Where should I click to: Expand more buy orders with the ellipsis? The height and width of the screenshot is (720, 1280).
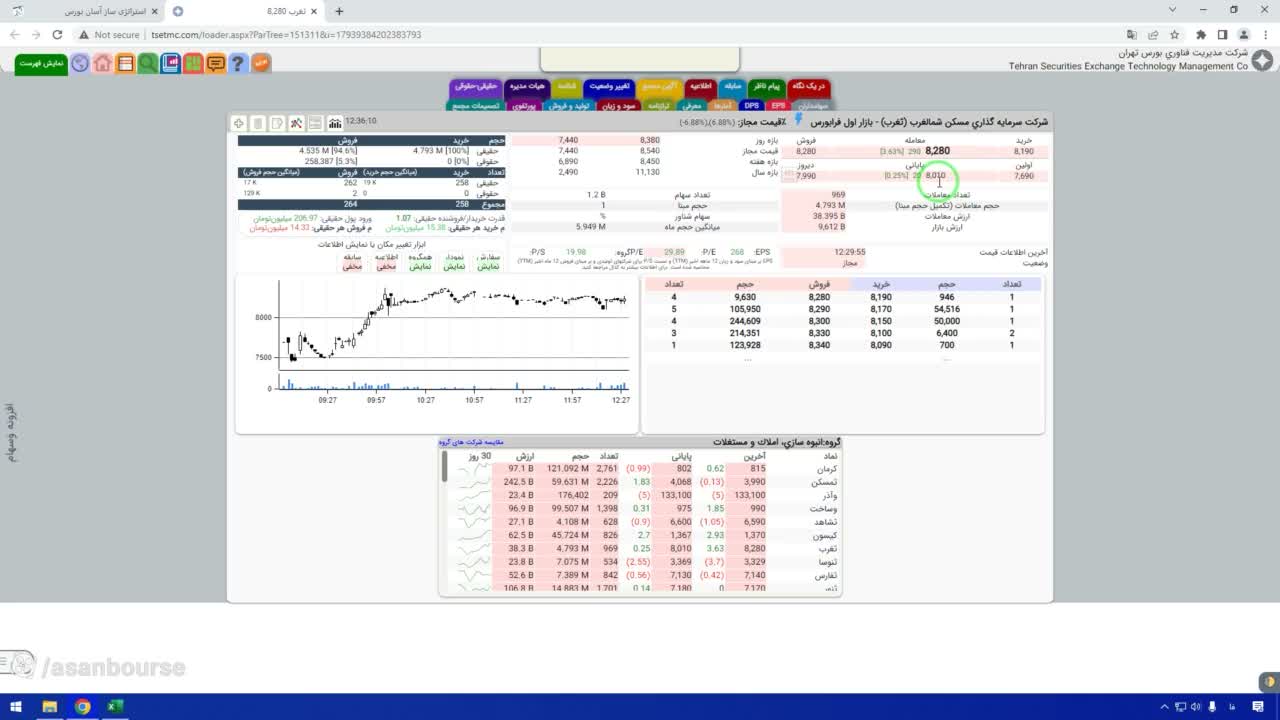(946, 357)
